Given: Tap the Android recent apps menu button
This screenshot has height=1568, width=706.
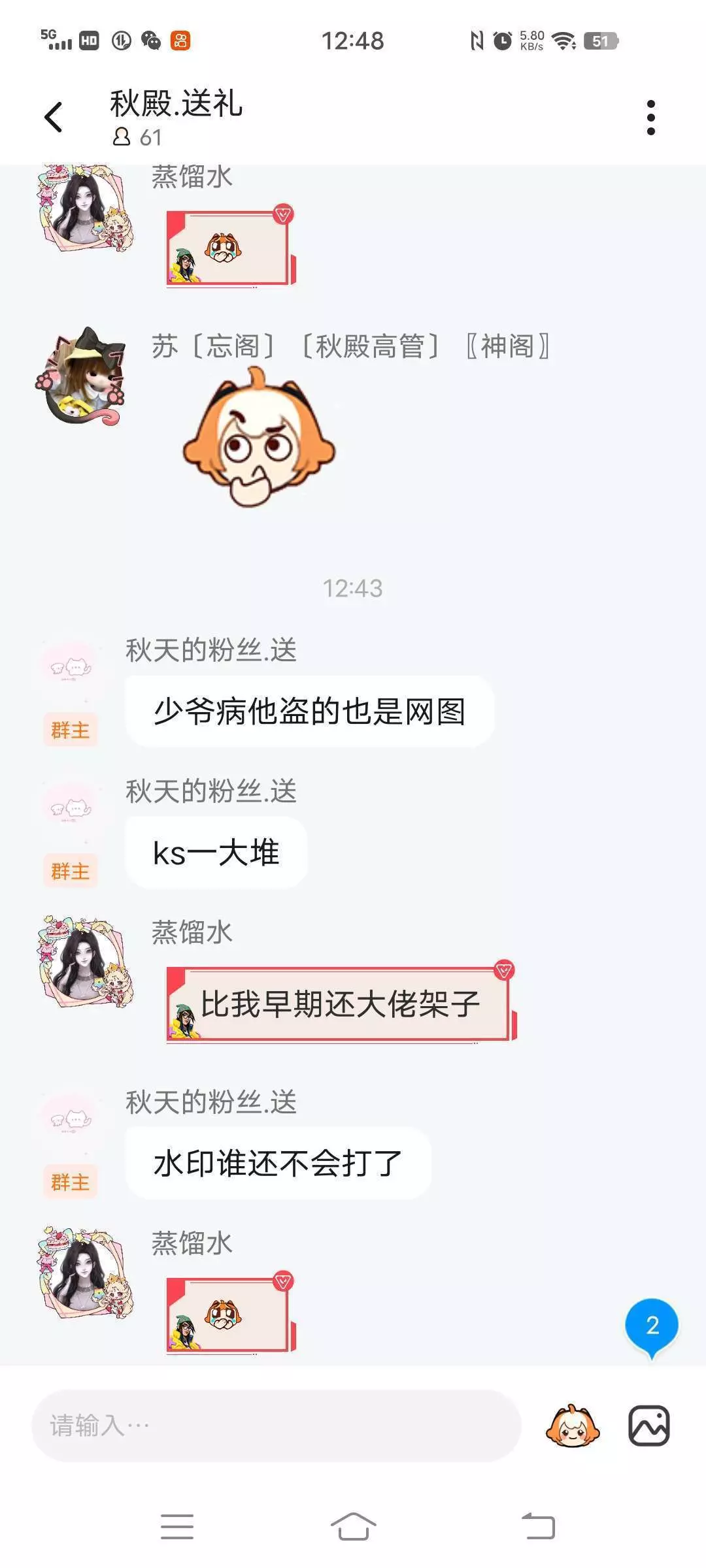Looking at the screenshot, I should click(x=177, y=1526).
